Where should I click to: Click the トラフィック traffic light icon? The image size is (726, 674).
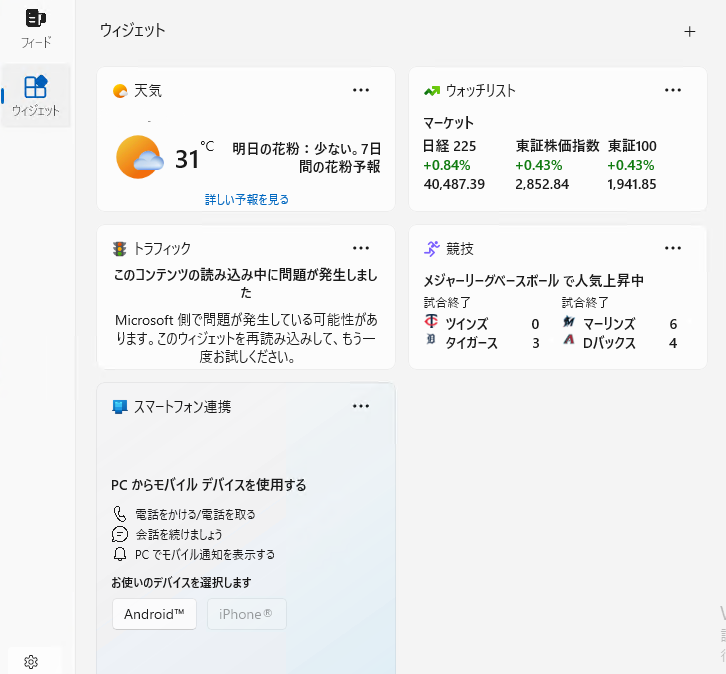[119, 249]
